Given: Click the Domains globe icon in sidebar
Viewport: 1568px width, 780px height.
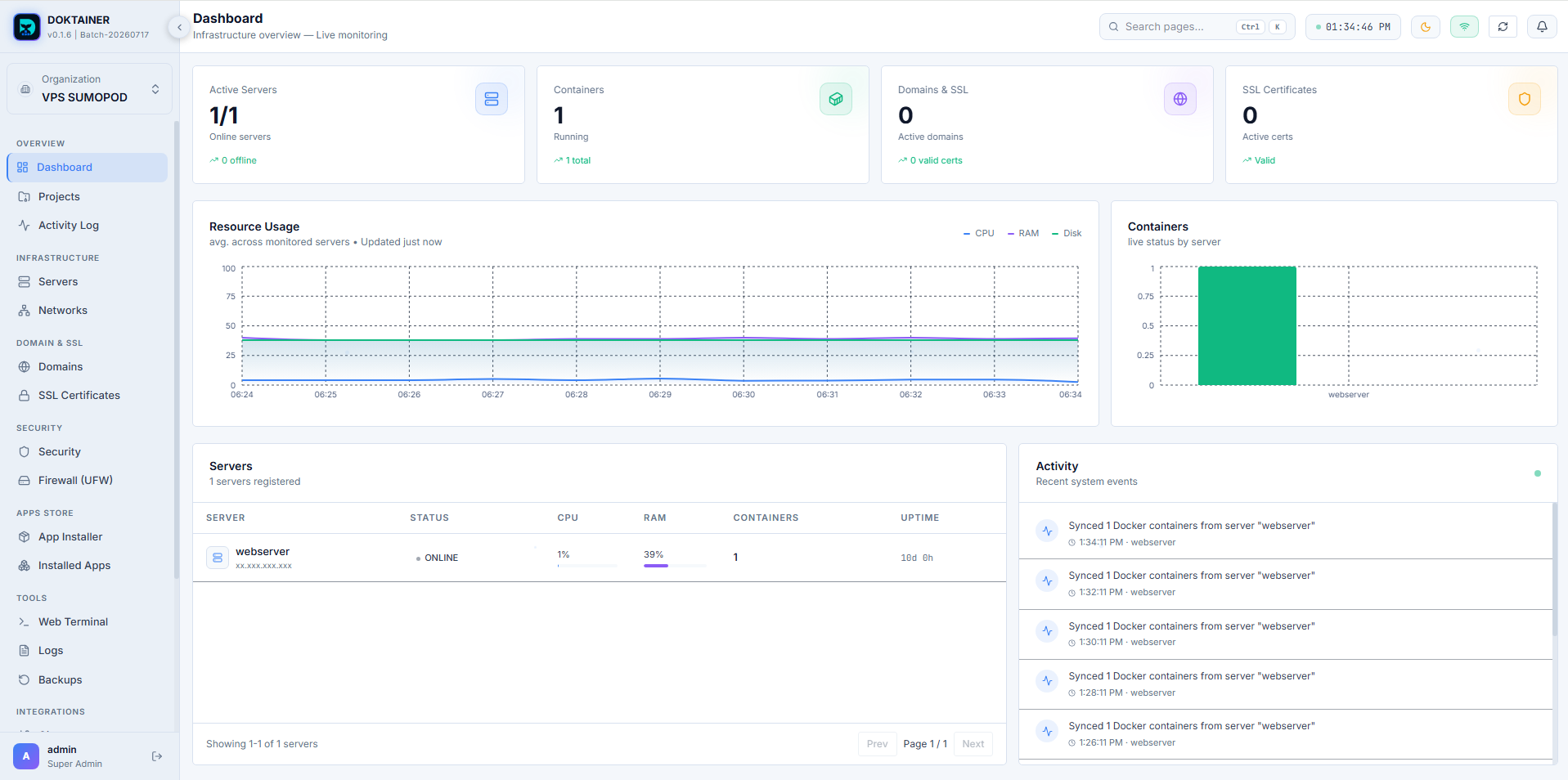Looking at the screenshot, I should pos(25,366).
